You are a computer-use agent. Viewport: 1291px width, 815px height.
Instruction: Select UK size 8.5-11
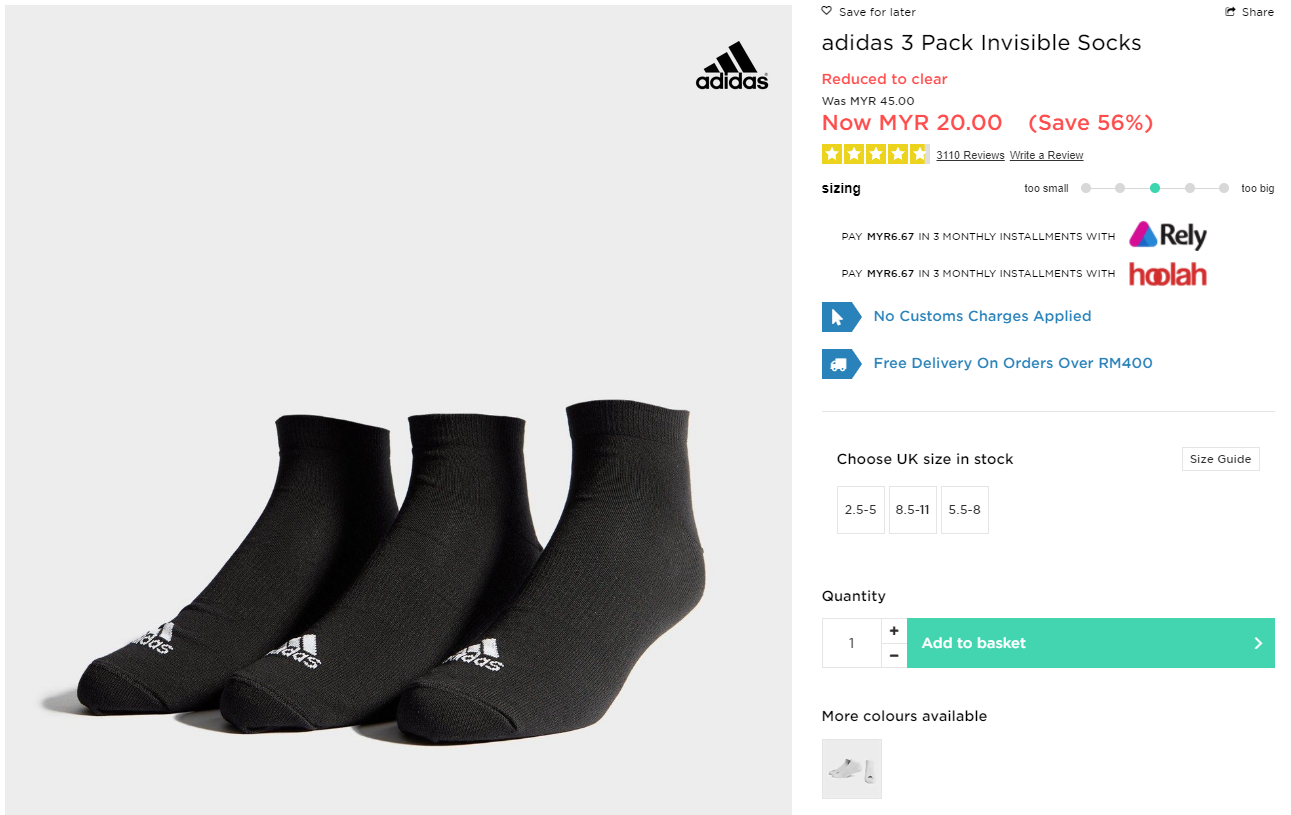tap(912, 510)
